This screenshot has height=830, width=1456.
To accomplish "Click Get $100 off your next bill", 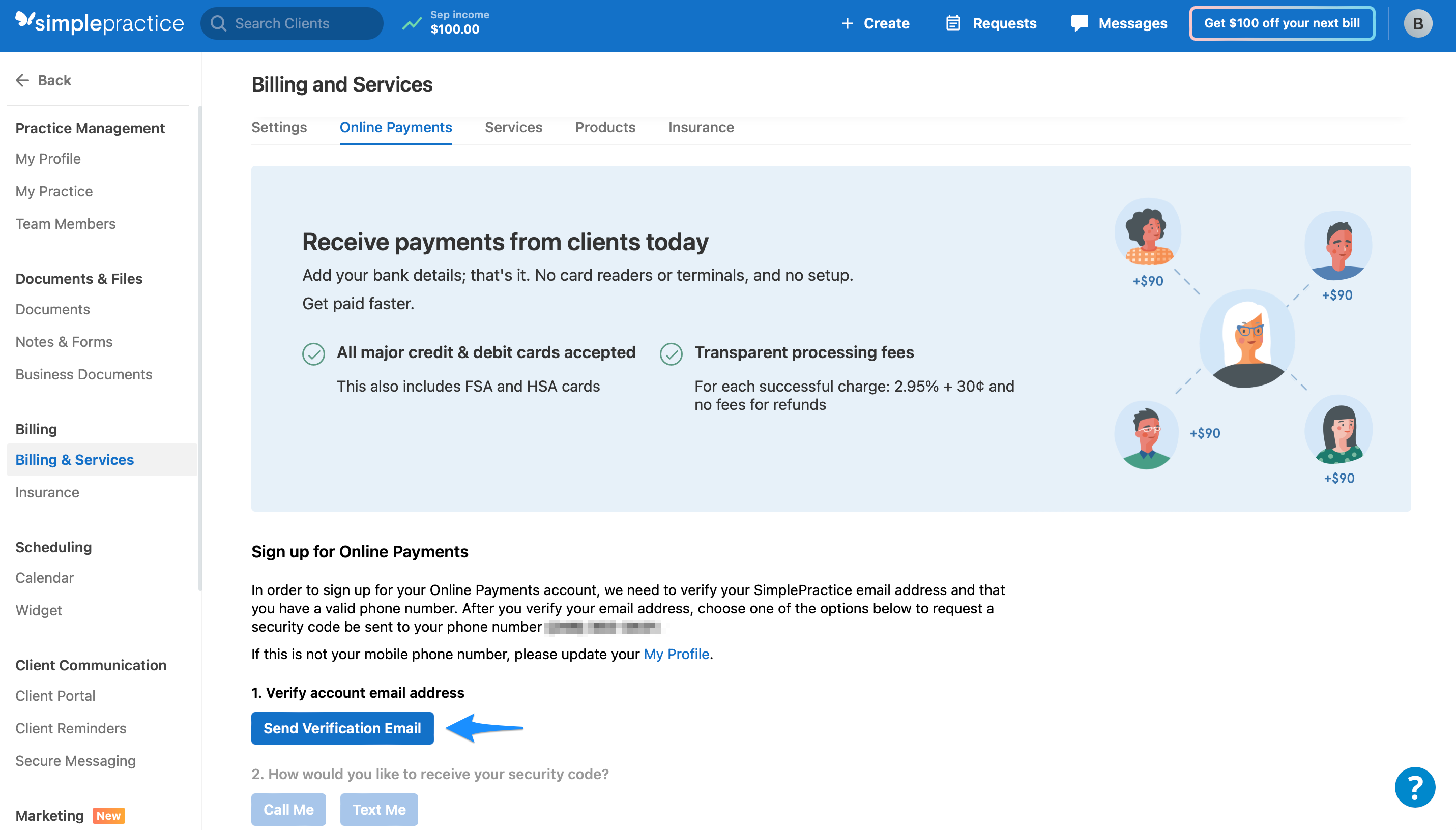I will click(1281, 23).
